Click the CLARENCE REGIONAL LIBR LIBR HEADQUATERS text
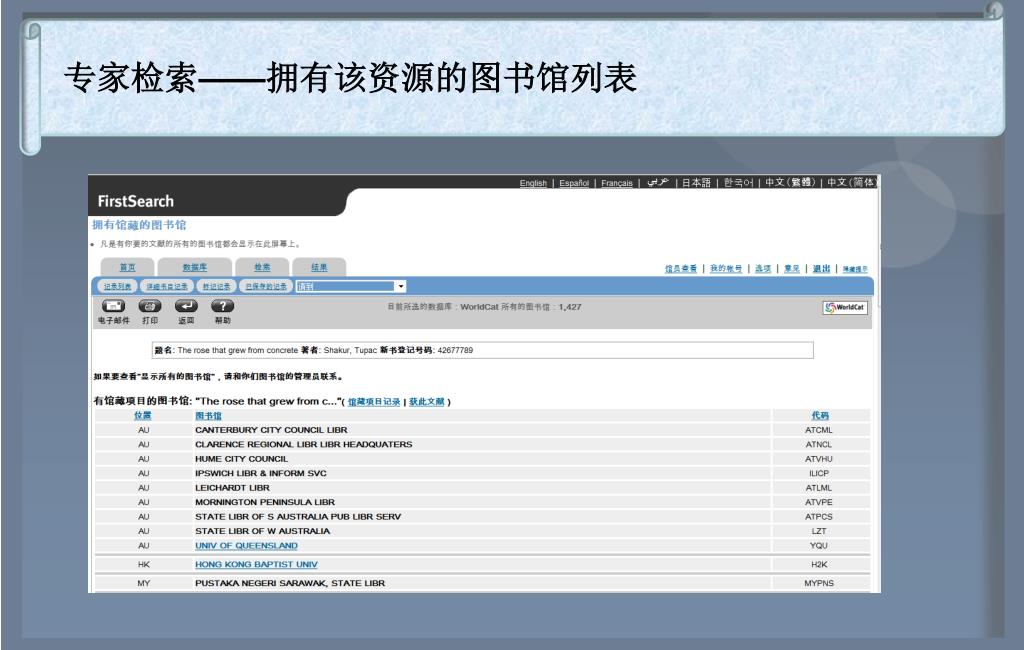The height and width of the screenshot is (650, 1024). (x=304, y=444)
